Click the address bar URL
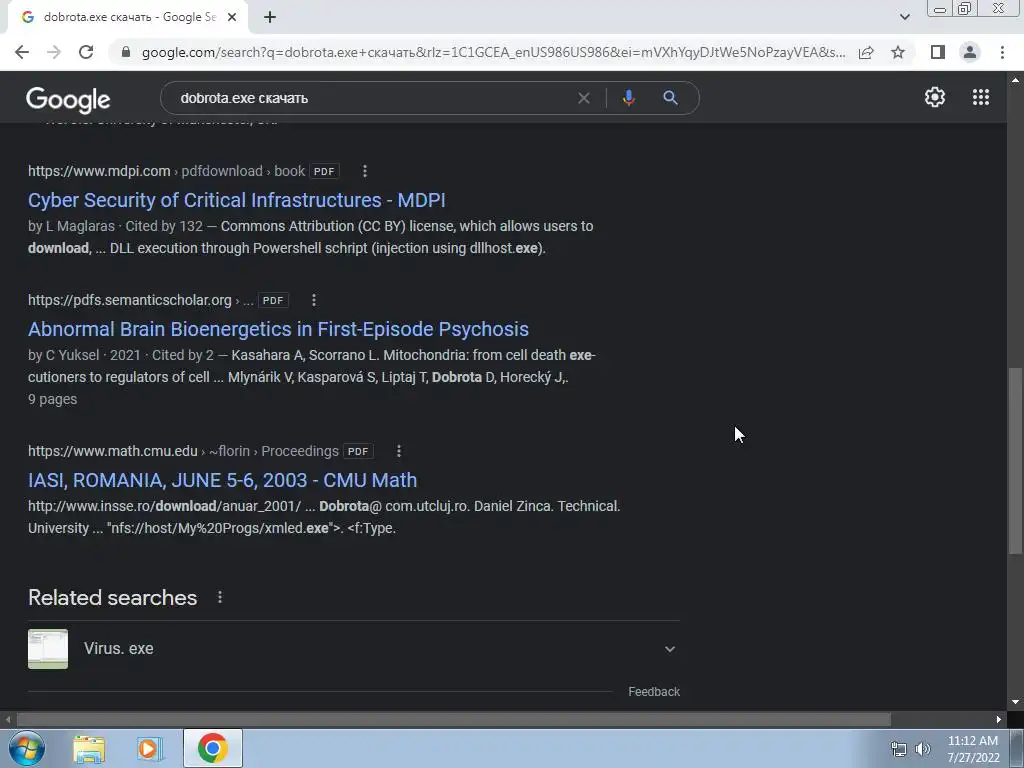1024x768 pixels. pos(493,52)
